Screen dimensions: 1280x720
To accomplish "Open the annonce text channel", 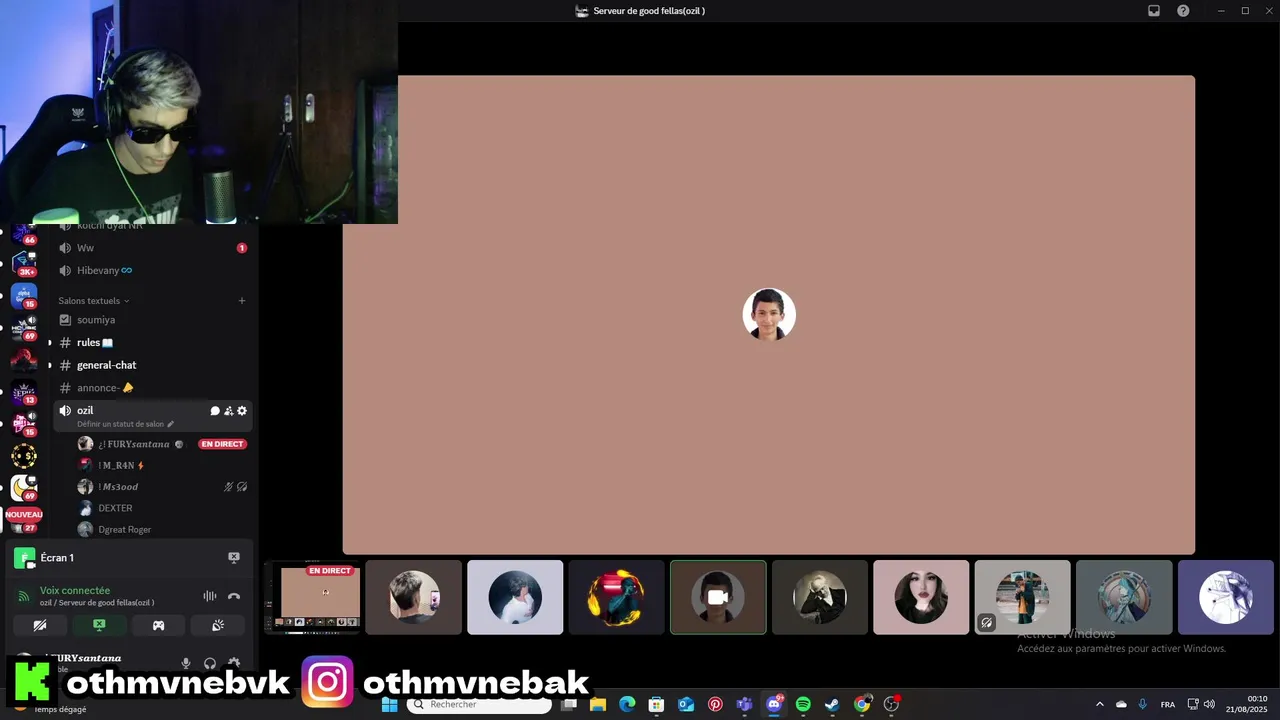I will pyautogui.click(x=151, y=388).
